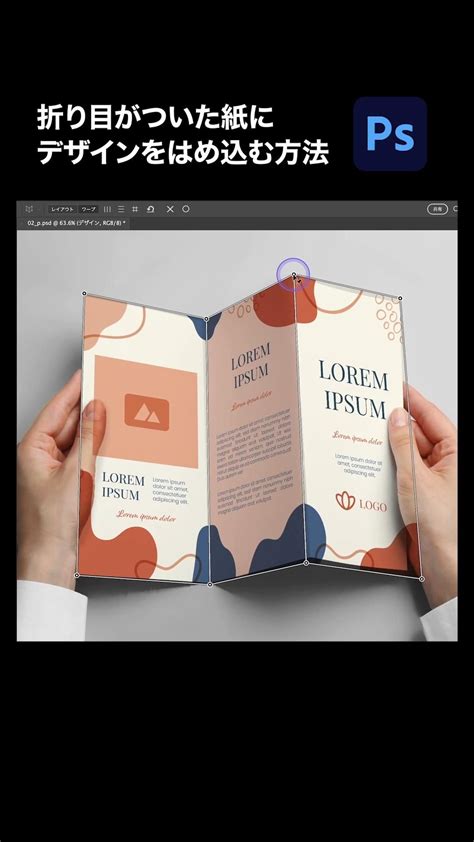Click the warp tool icon left of レイアウト
Image resolution: width=474 pixels, height=842 pixels.
(x=29, y=209)
